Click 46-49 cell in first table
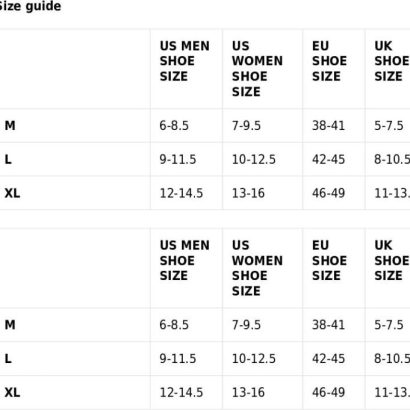 point(328,193)
